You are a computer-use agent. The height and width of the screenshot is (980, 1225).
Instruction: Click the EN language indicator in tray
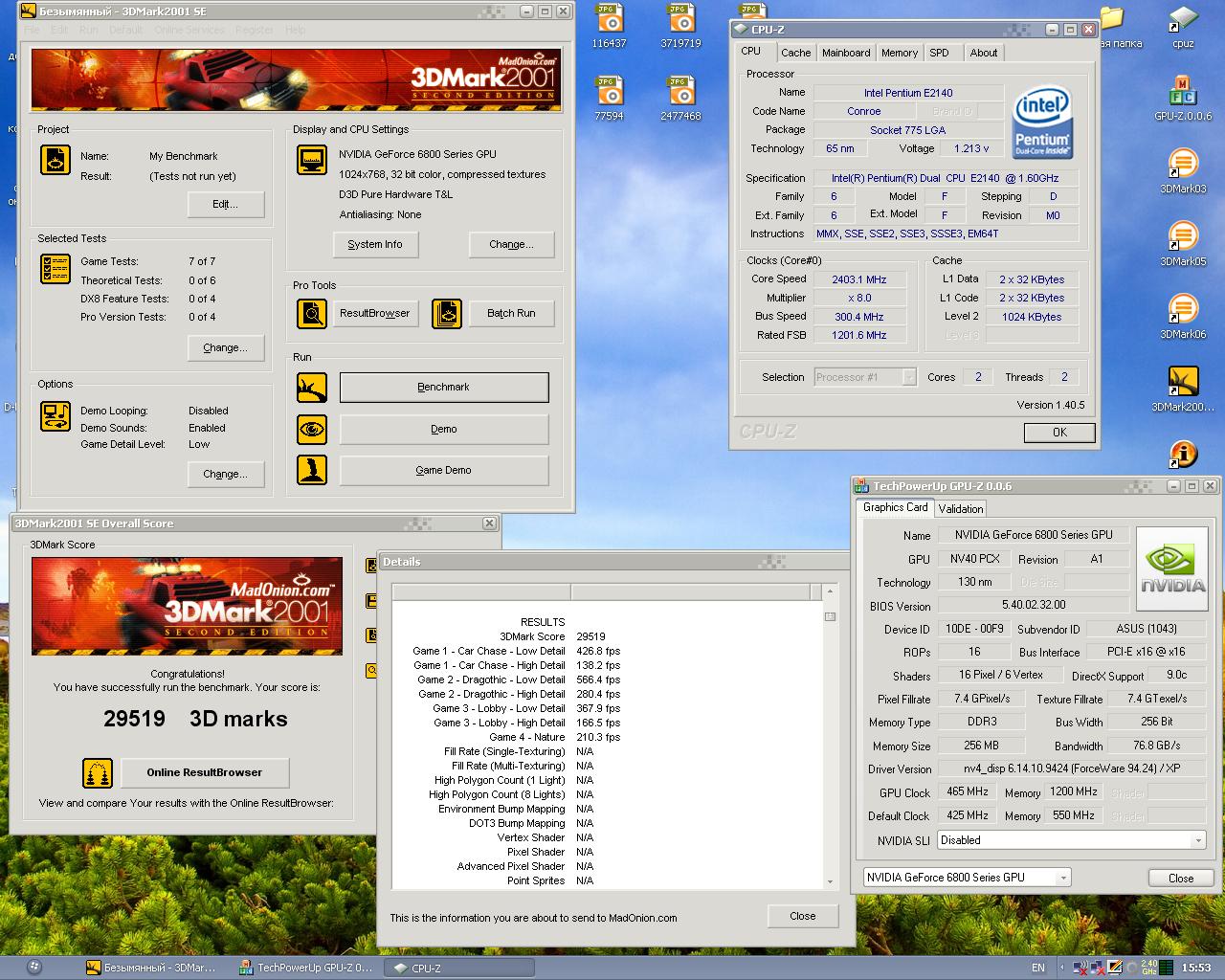click(1038, 968)
